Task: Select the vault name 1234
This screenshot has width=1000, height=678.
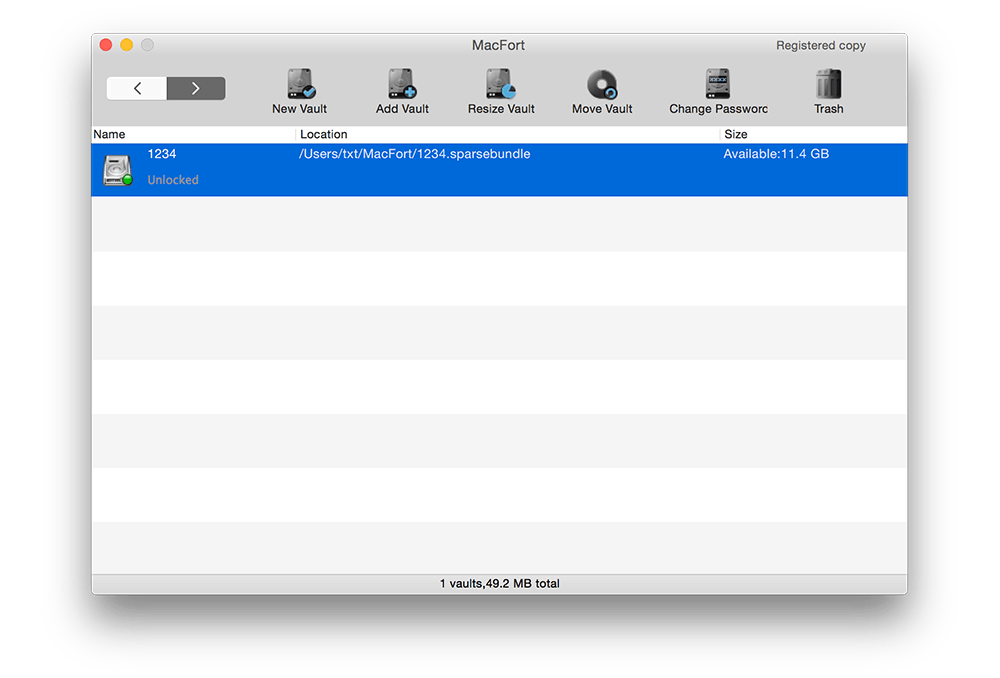Action: (x=162, y=154)
